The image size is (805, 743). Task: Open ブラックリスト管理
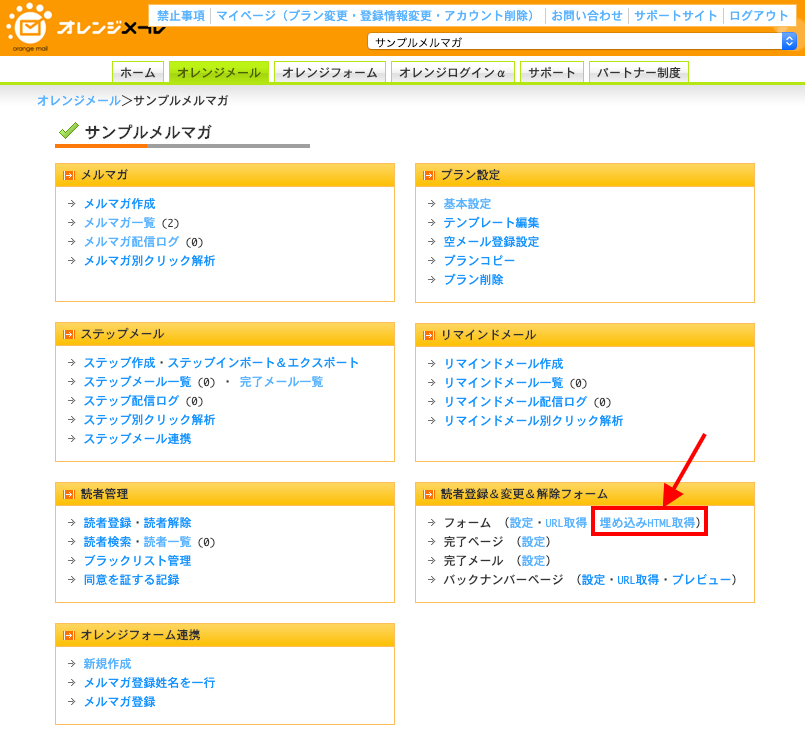click(138, 561)
